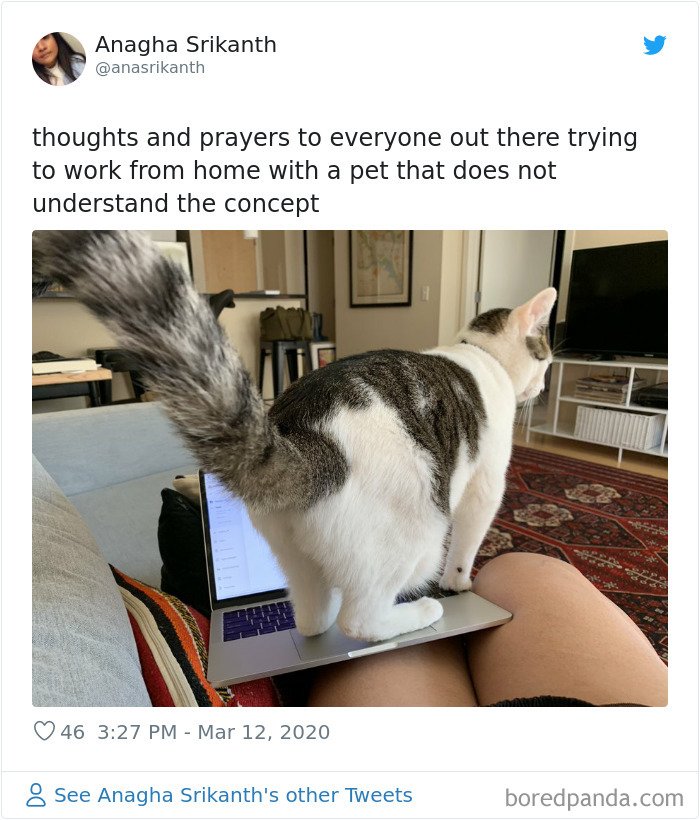The width and height of the screenshot is (700, 820).
Task: Click the purple laptop keyboard in photo
Action: coord(258,620)
